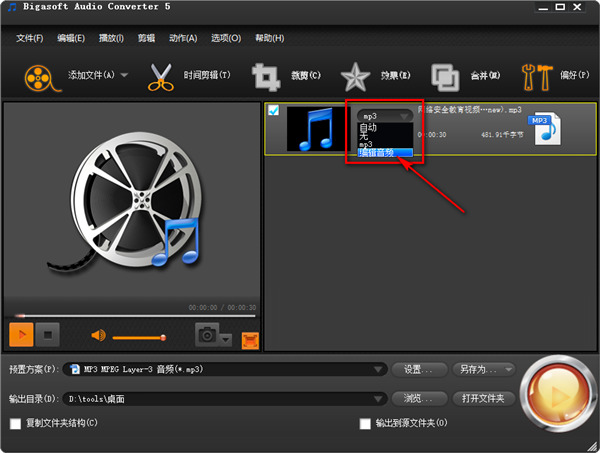
Task: Select the Crop tool icon
Action: click(266, 76)
